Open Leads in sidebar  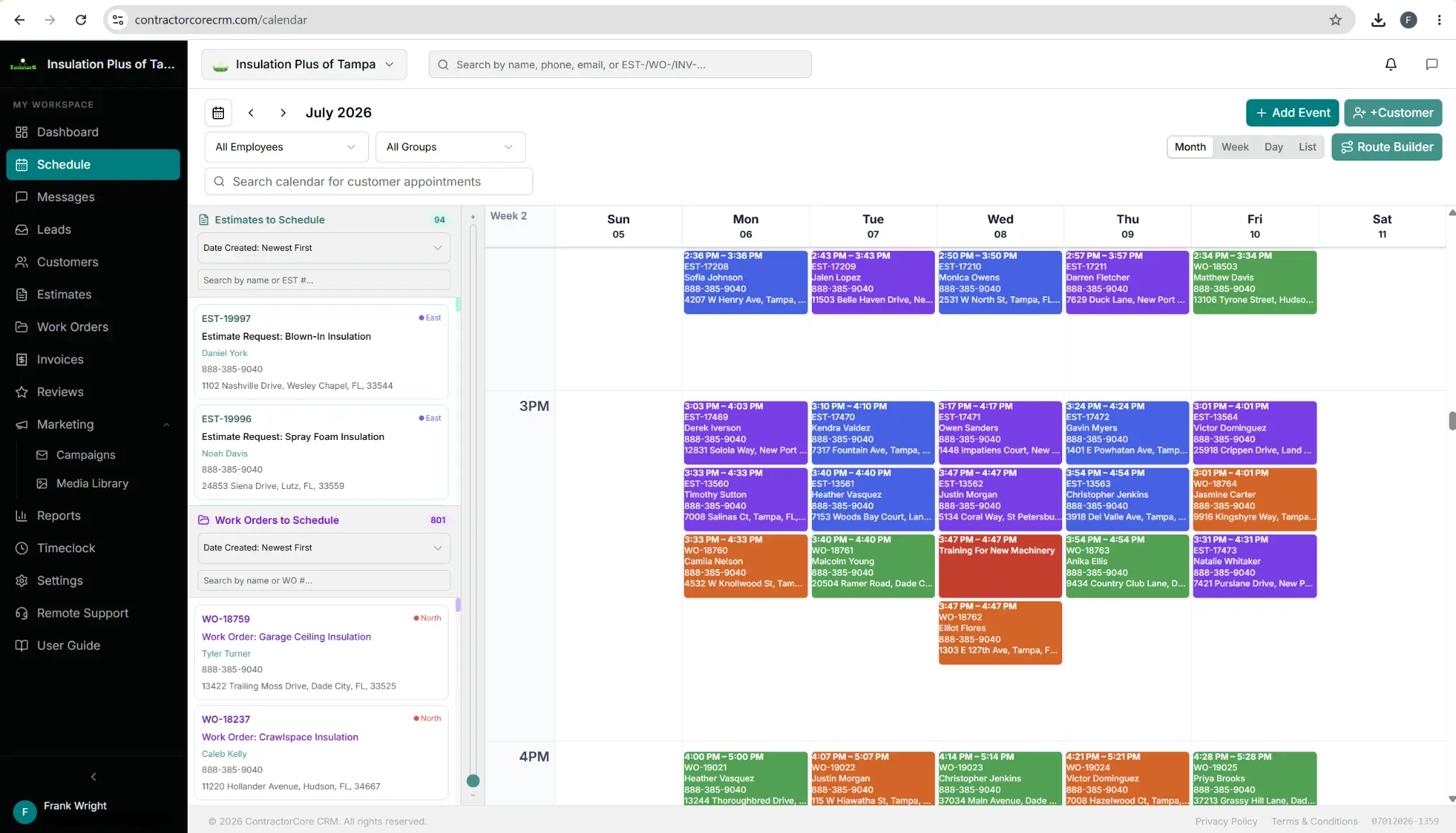tap(93, 230)
